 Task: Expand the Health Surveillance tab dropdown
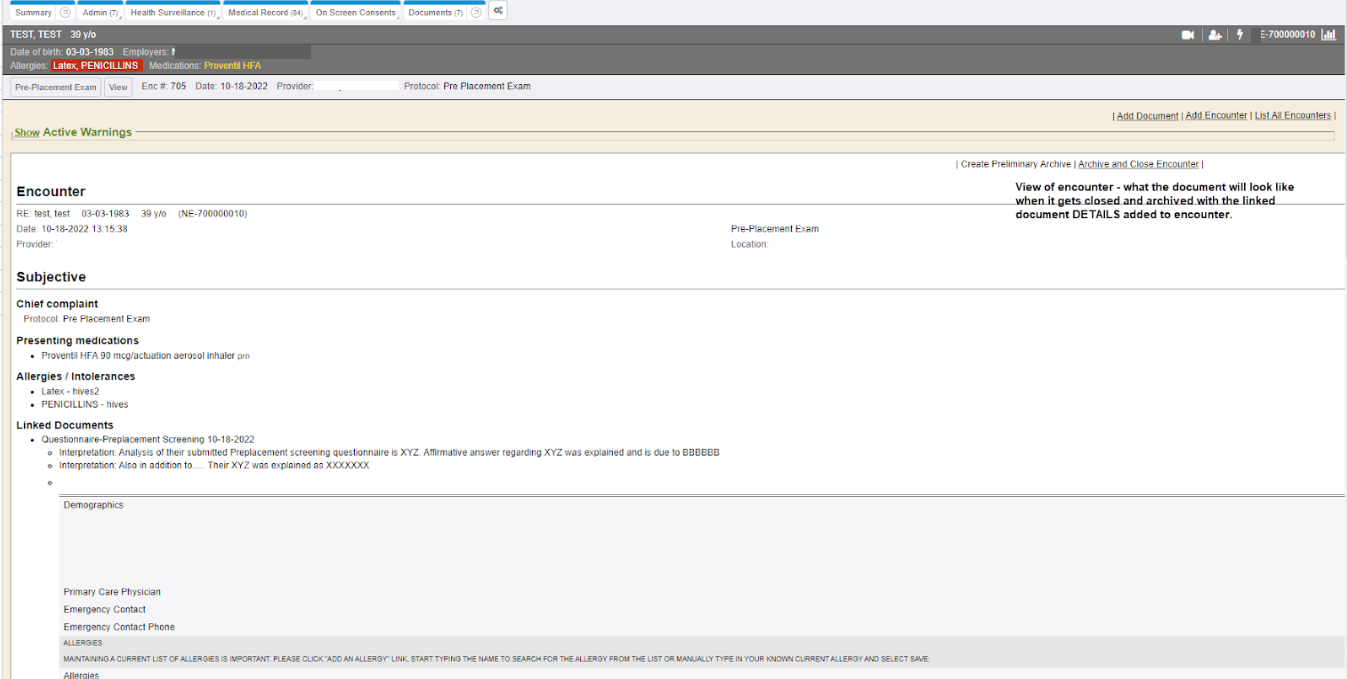(x=218, y=16)
